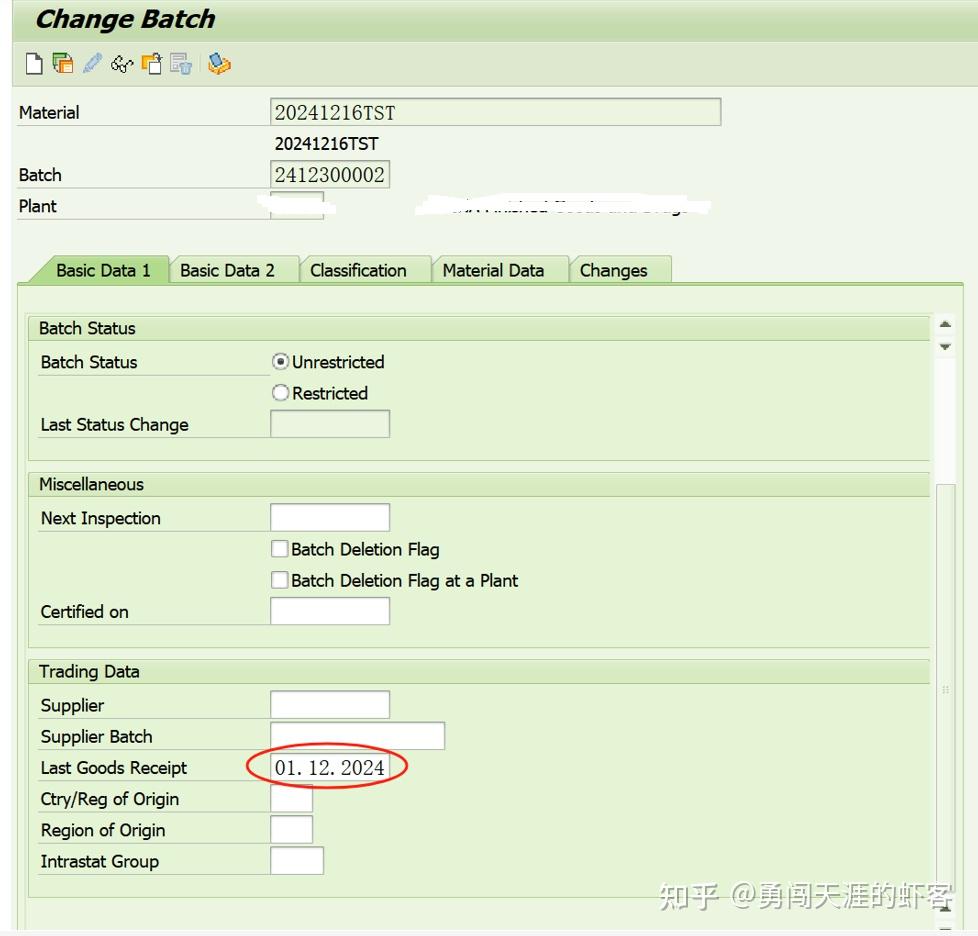Click the Create (new page) toolbar icon

click(x=35, y=64)
